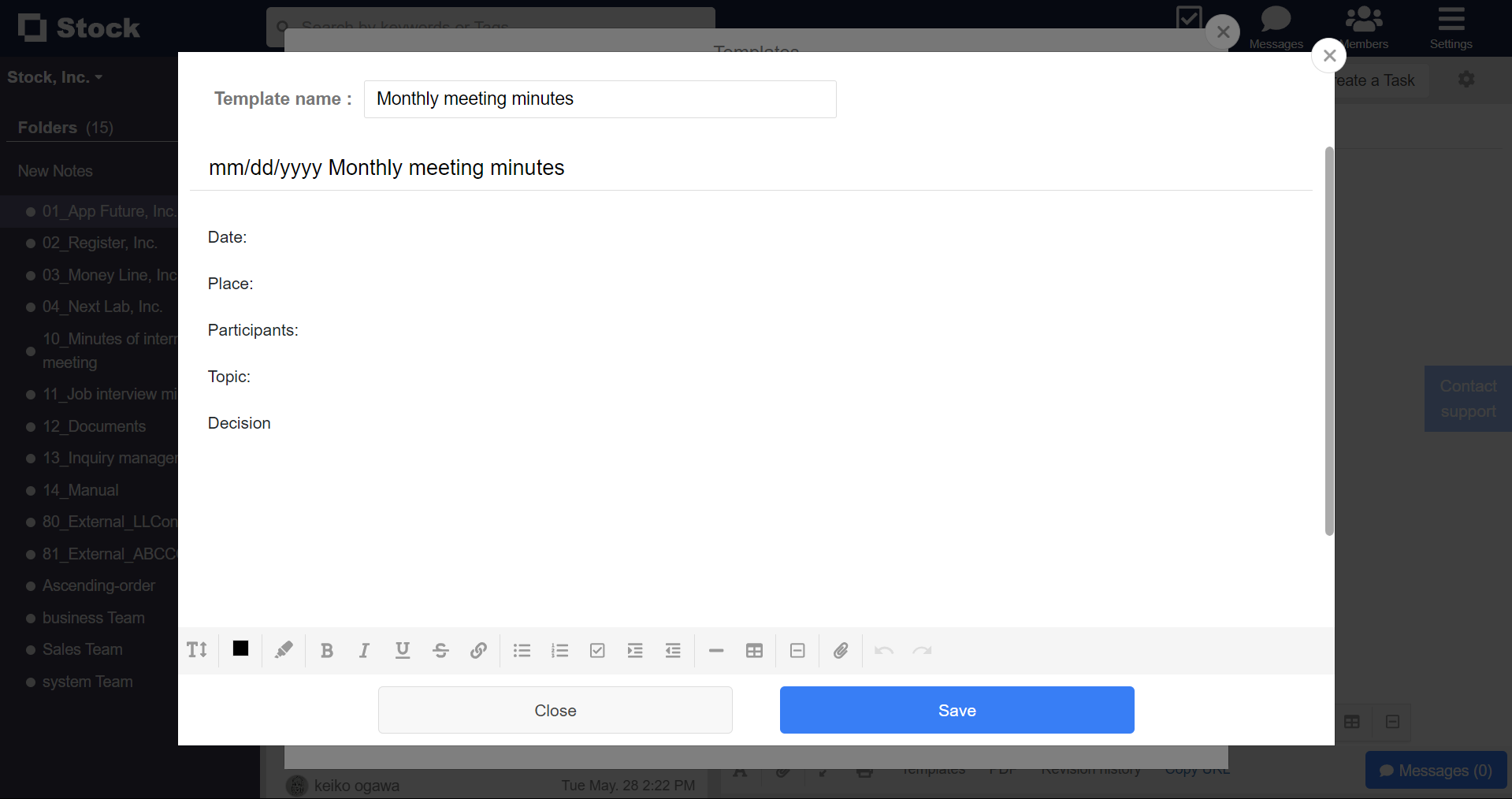Save the template
Viewport: 1512px width, 799px height.
[957, 710]
